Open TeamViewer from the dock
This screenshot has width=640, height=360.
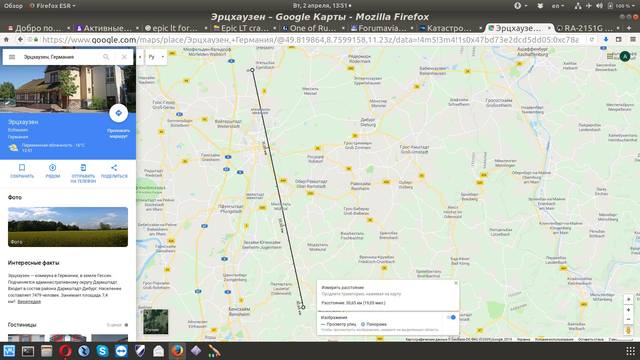click(x=121, y=351)
